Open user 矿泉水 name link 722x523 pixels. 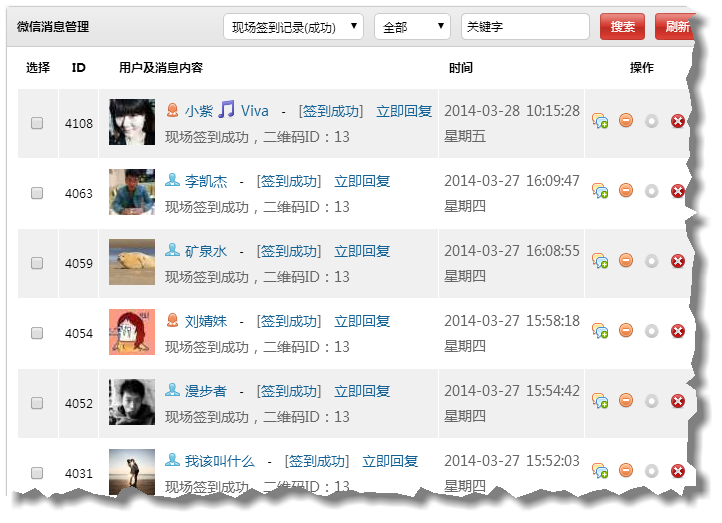[x=206, y=251]
